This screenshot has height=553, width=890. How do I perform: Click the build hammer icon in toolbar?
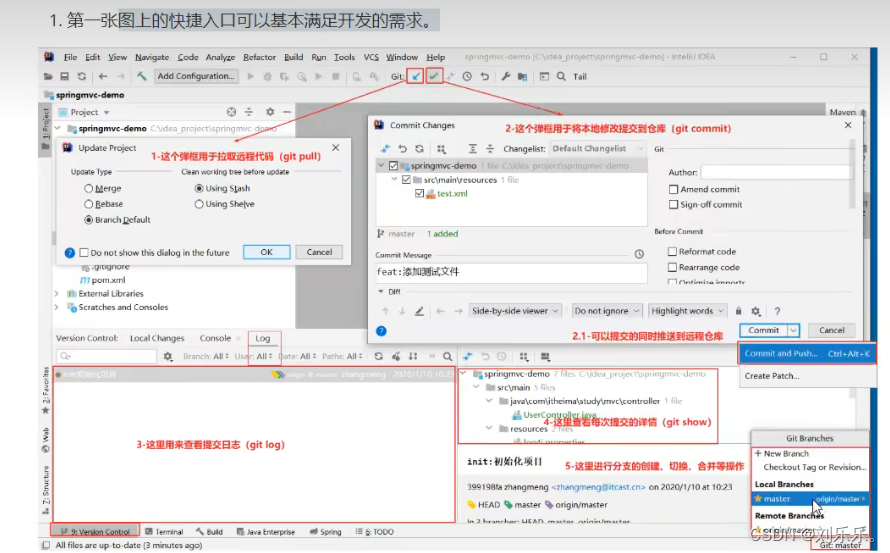(x=141, y=76)
